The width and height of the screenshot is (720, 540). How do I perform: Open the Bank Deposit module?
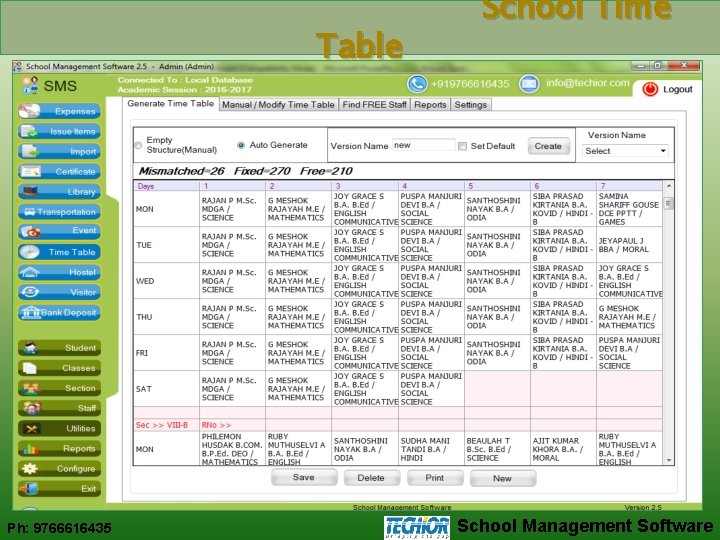point(59,312)
